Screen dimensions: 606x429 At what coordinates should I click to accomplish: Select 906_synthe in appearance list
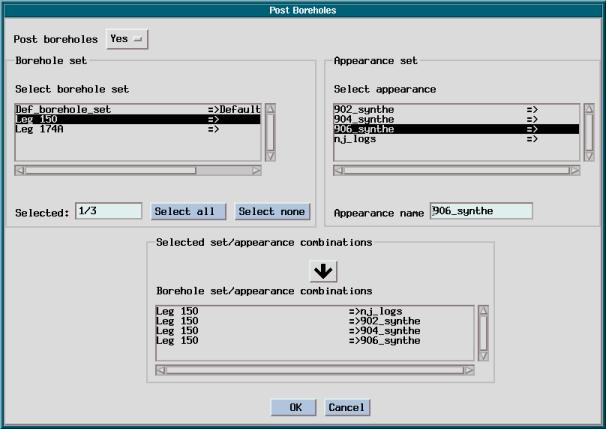(455, 129)
